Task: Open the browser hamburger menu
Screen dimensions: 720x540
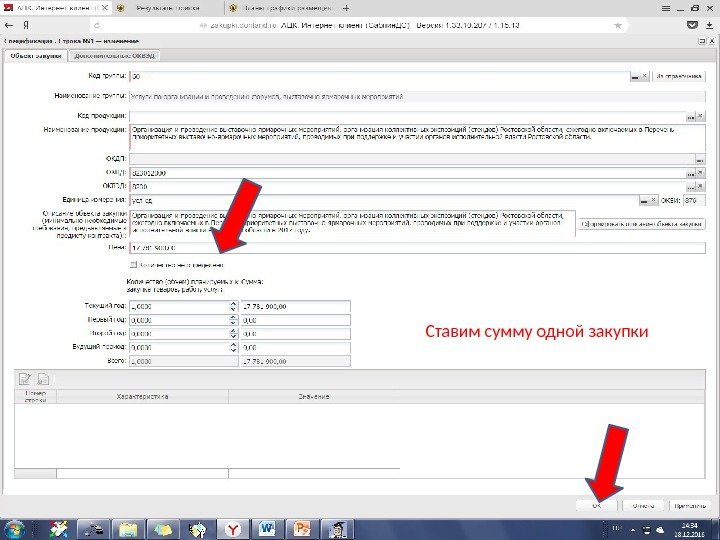Action: click(x=666, y=8)
